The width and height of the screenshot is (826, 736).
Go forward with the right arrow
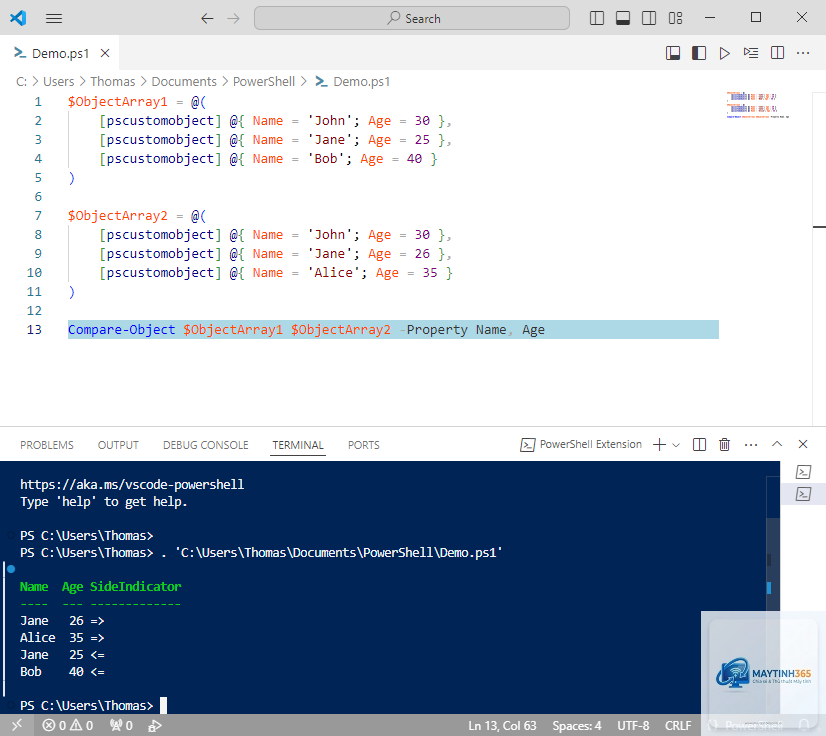click(x=233, y=18)
